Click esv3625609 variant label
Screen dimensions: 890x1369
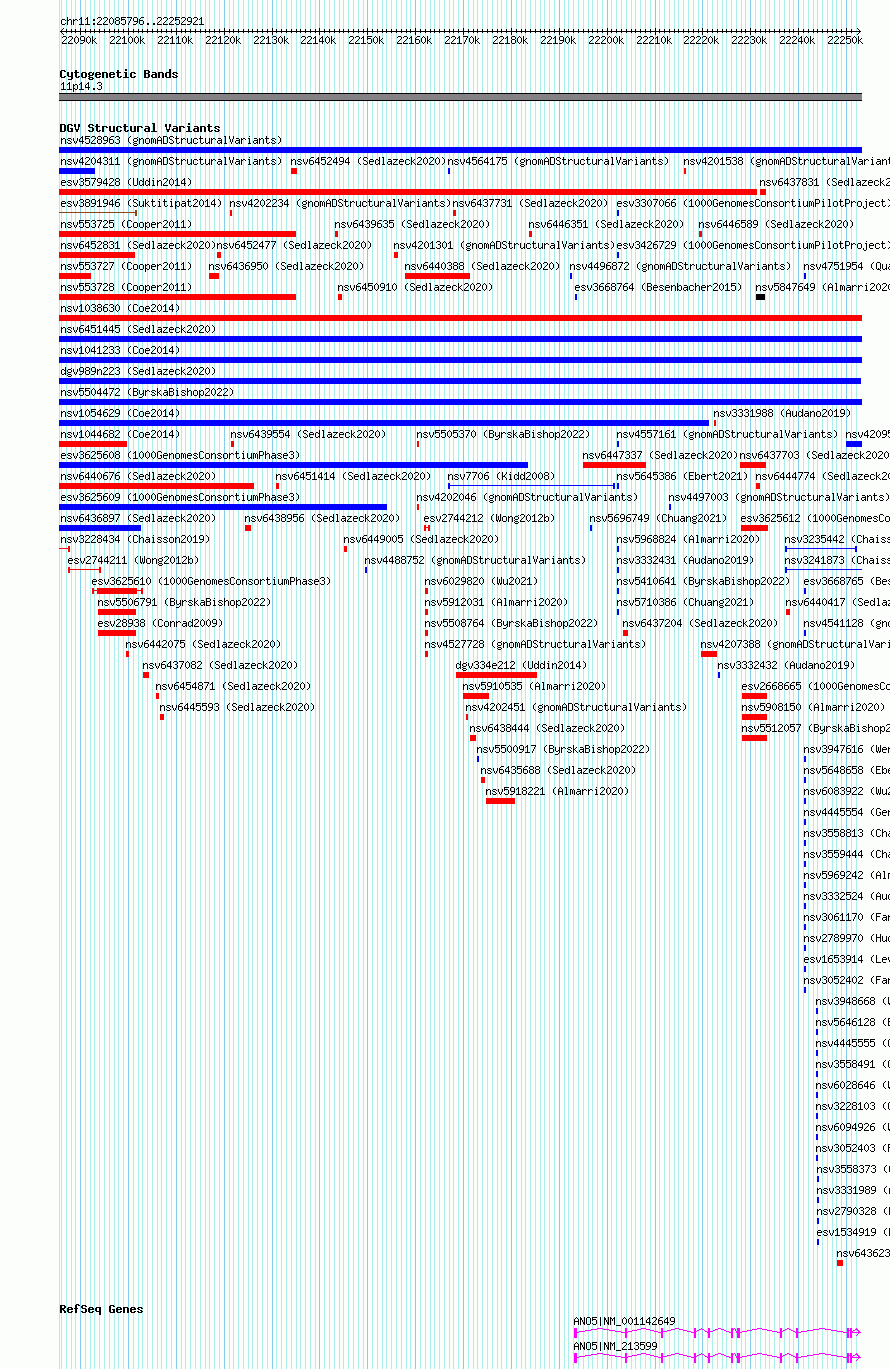[x=180, y=497]
